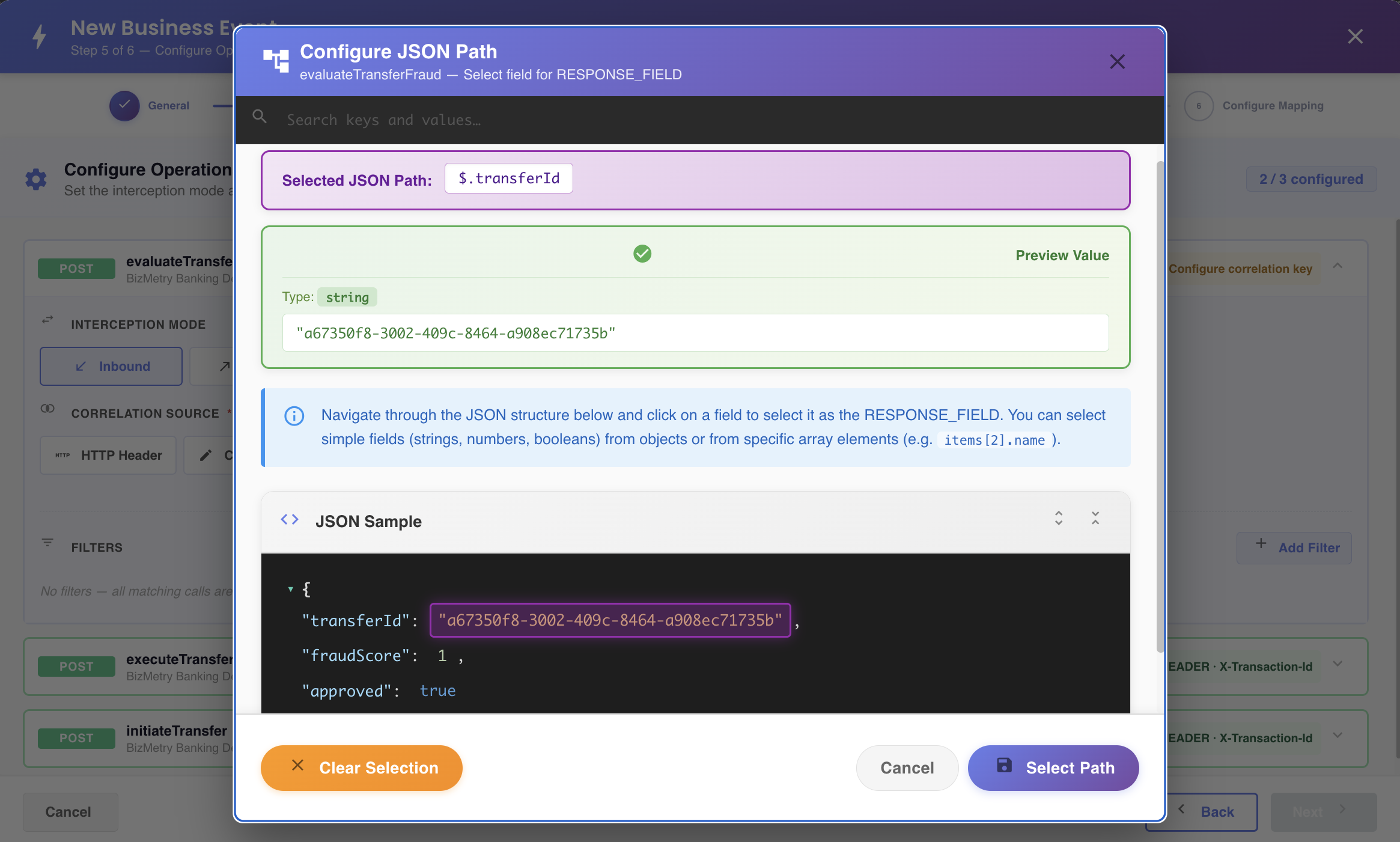Confirm with Select Path button
The image size is (1400, 842).
[1053, 767]
